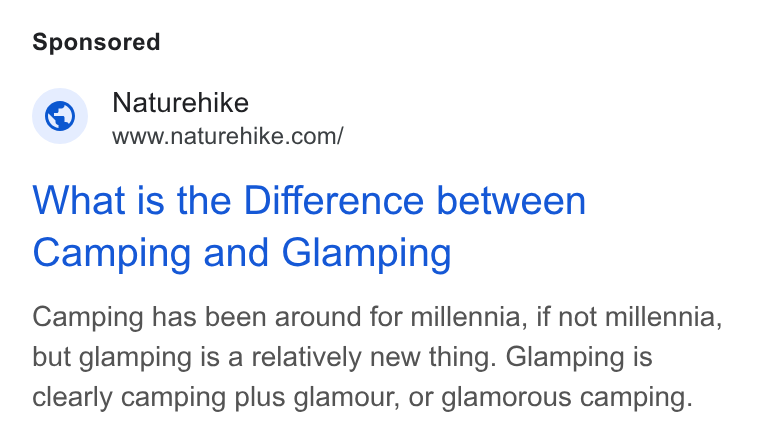The width and height of the screenshot is (760, 438).
Task: Open the www.naturehike.com/ URL
Action: click(x=228, y=136)
